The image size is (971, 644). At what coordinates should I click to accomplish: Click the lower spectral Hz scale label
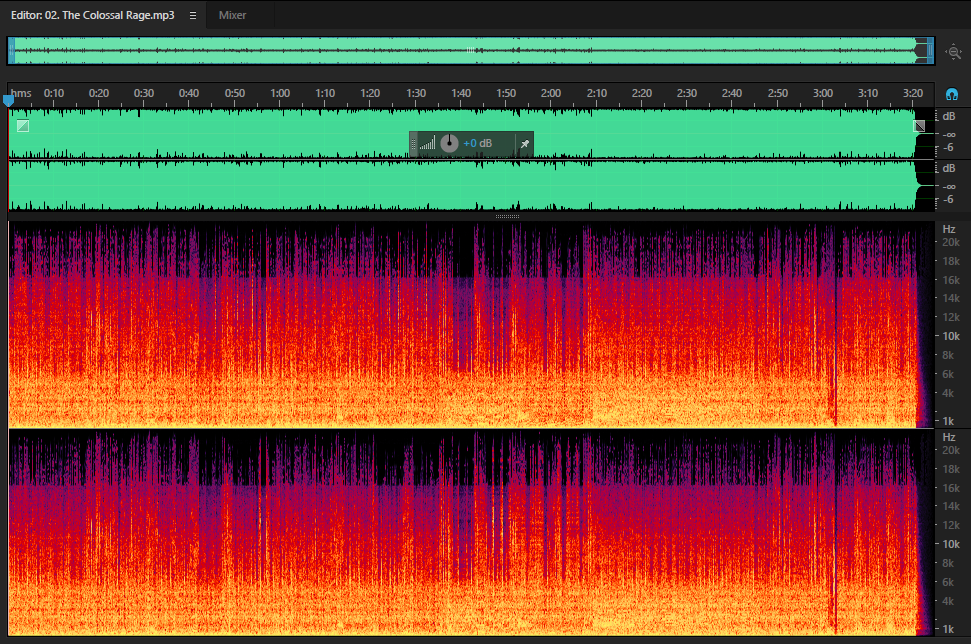pos(949,437)
